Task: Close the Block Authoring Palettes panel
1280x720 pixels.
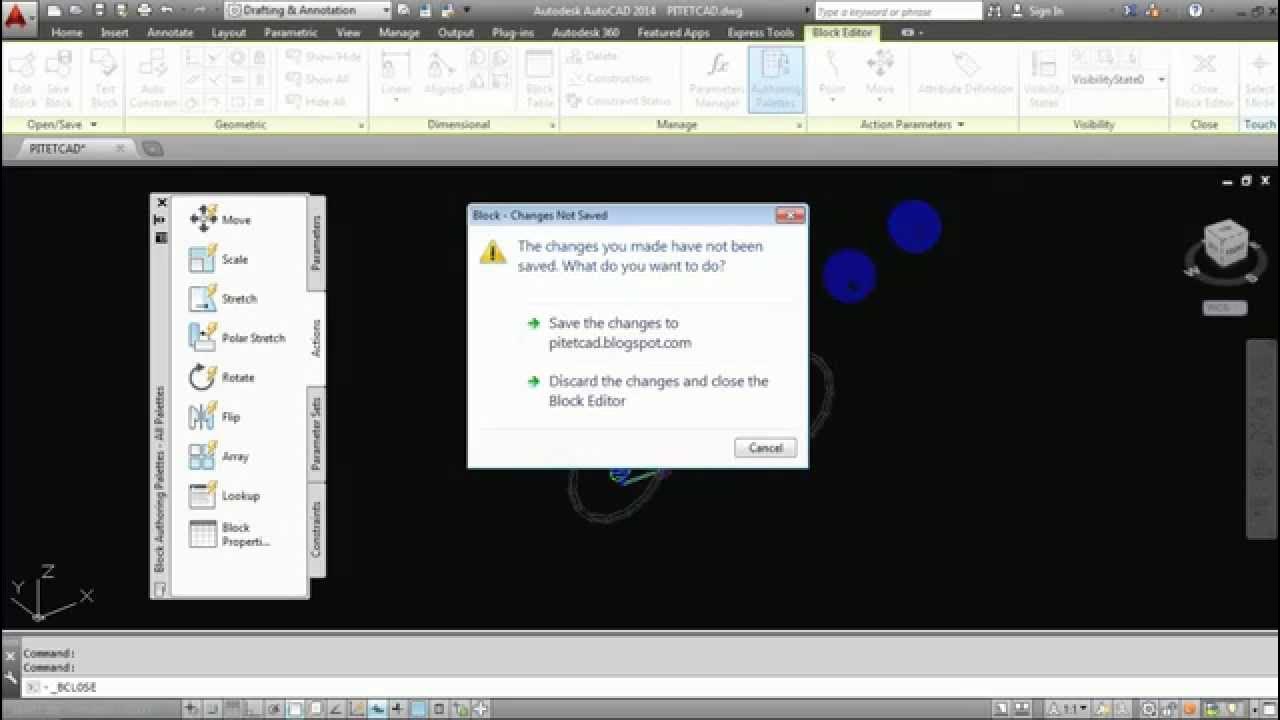Action: [x=162, y=202]
